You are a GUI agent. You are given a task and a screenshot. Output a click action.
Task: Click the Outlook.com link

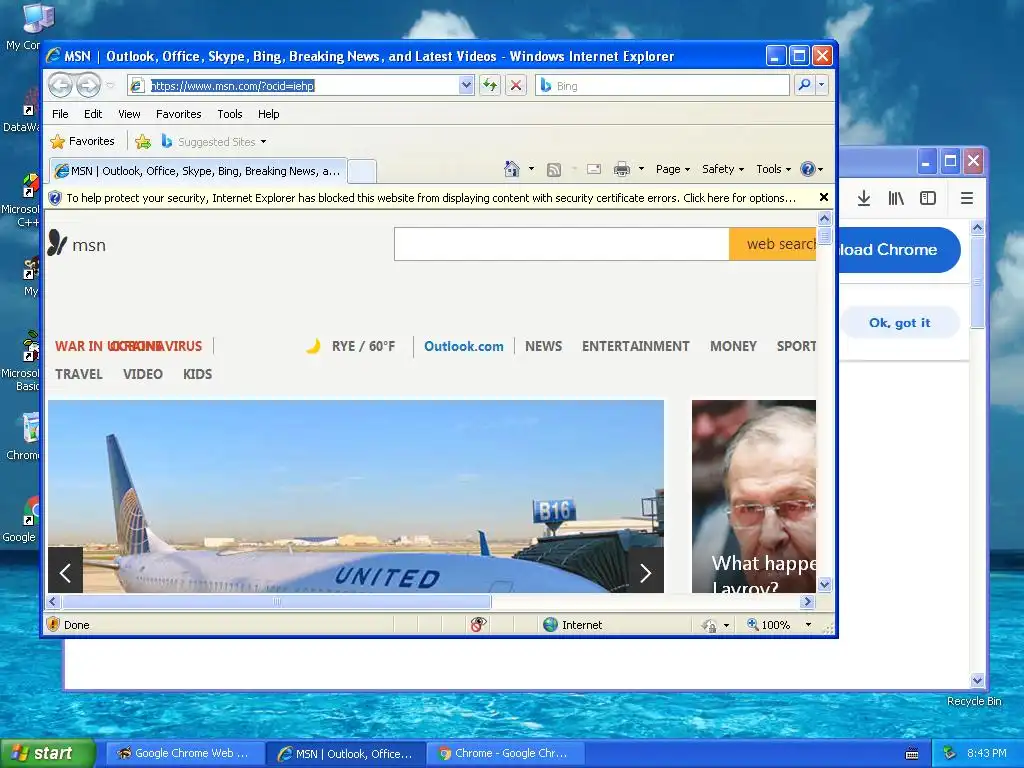click(x=464, y=346)
